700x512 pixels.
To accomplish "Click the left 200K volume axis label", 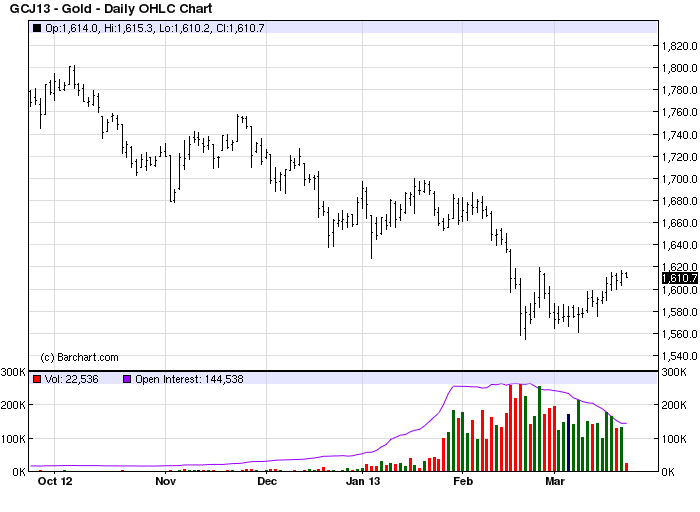I will tap(13, 405).
